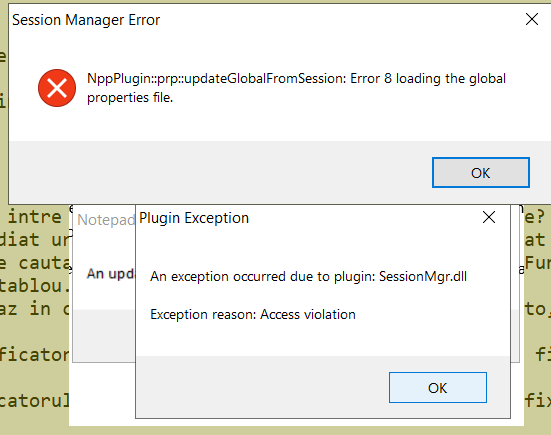Bring the Notepad dialog title to front

[x=106, y=220]
